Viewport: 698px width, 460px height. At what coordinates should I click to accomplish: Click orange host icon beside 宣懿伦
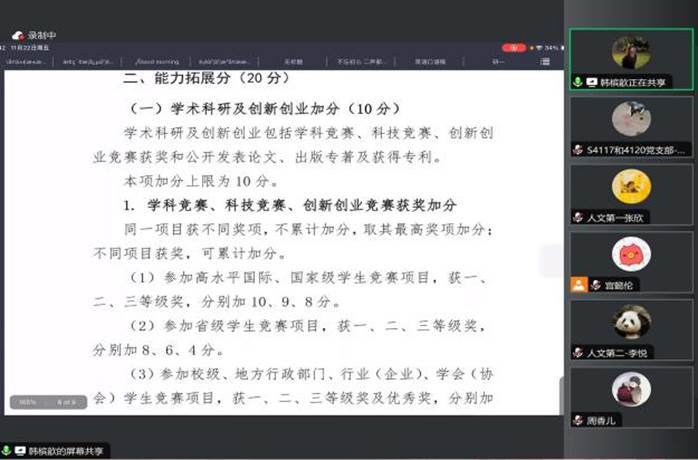tap(578, 285)
